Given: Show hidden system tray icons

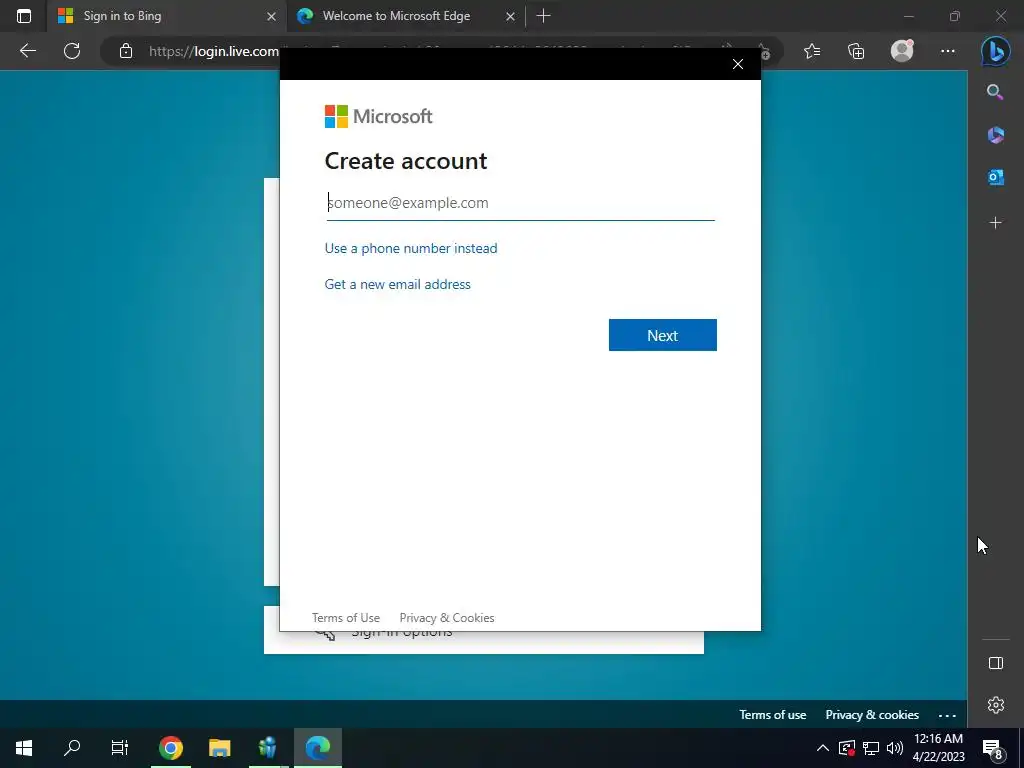Looking at the screenshot, I should (823, 748).
